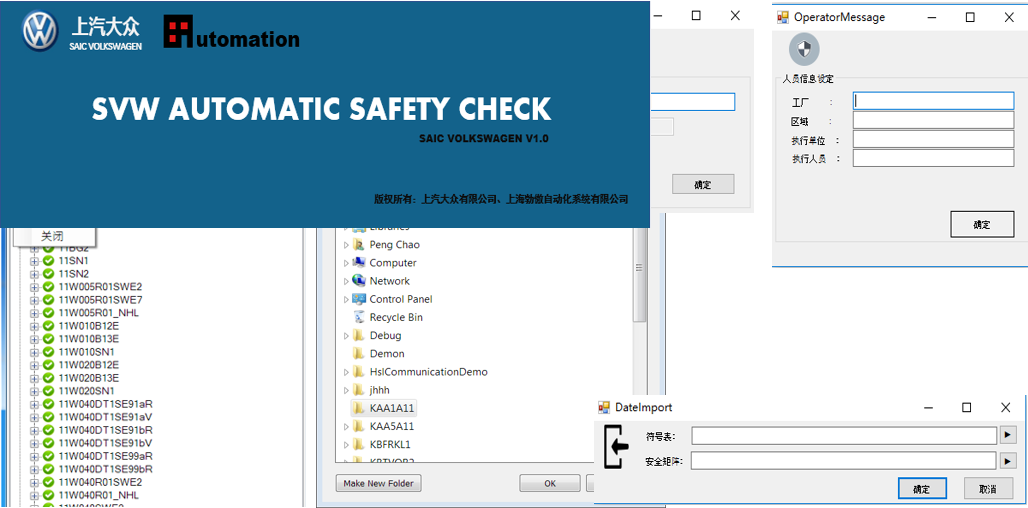1028x508 pixels.
Task: Click the Computer icon in folder browser
Action: coord(359,262)
